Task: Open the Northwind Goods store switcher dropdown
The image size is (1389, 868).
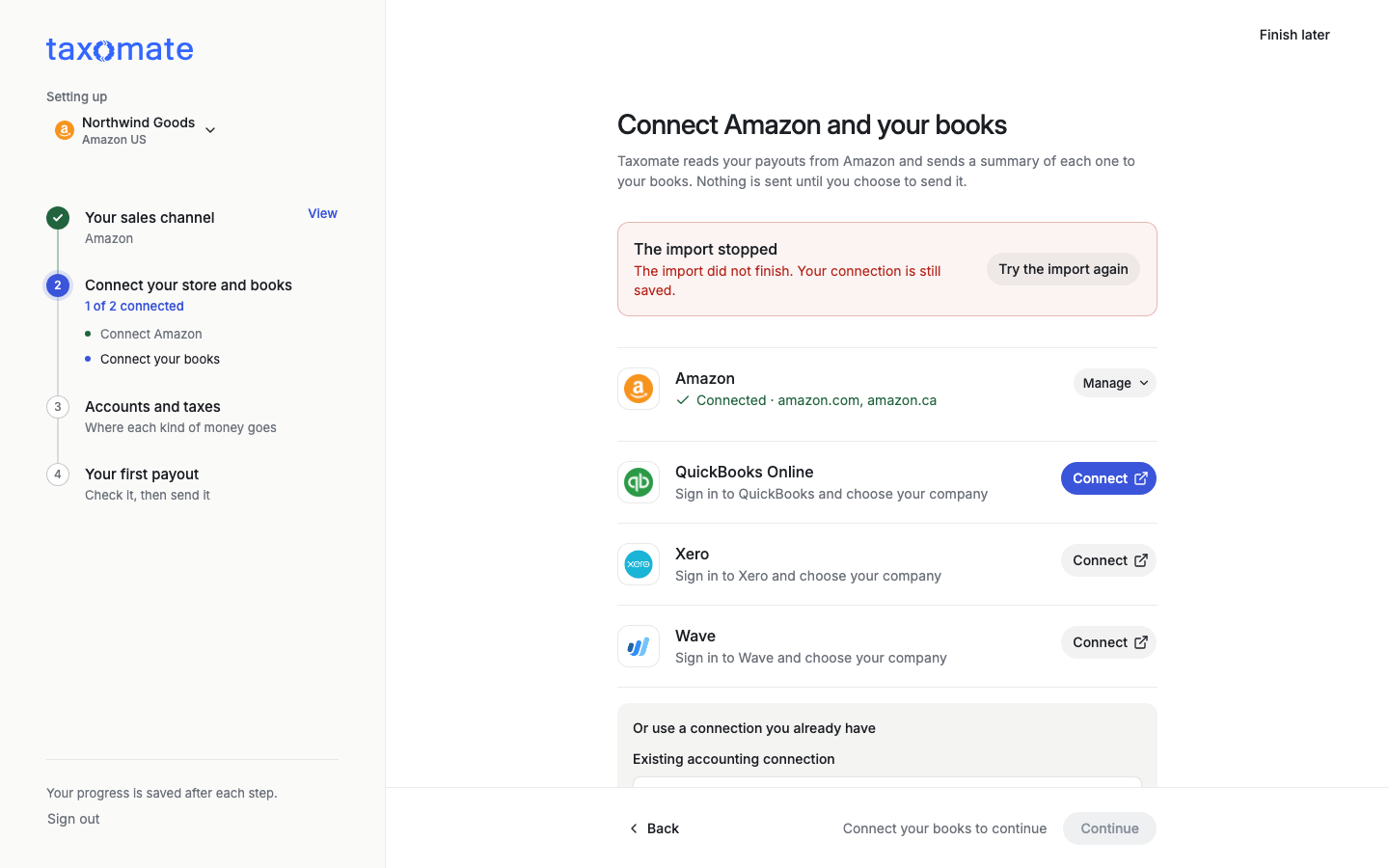Action: click(135, 130)
